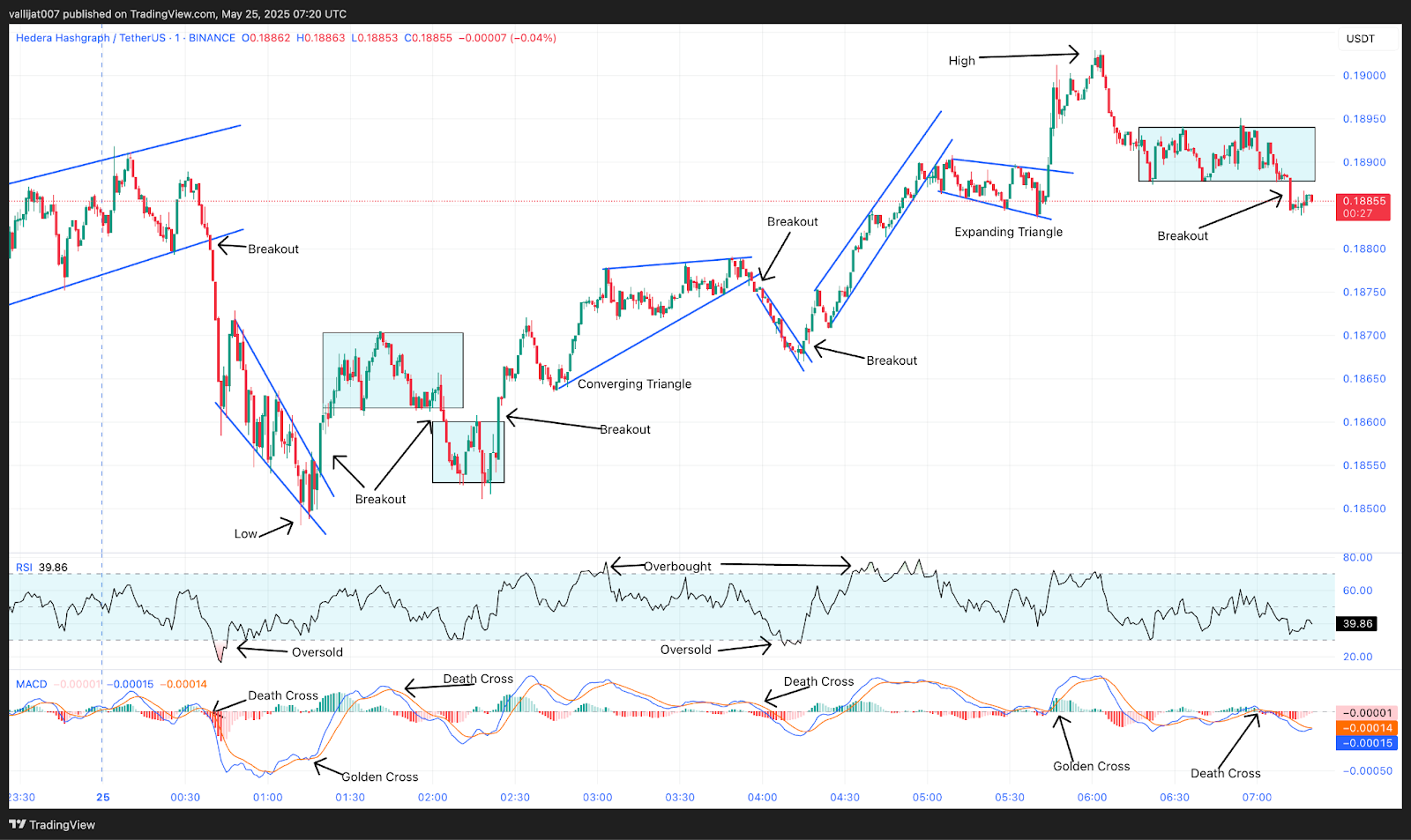Click the 04:30 time axis label
The width and height of the screenshot is (1411, 840).
point(845,797)
